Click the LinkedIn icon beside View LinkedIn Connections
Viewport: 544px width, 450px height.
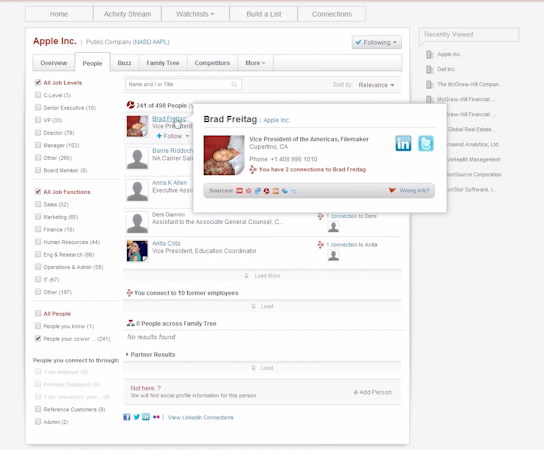[x=146, y=417]
